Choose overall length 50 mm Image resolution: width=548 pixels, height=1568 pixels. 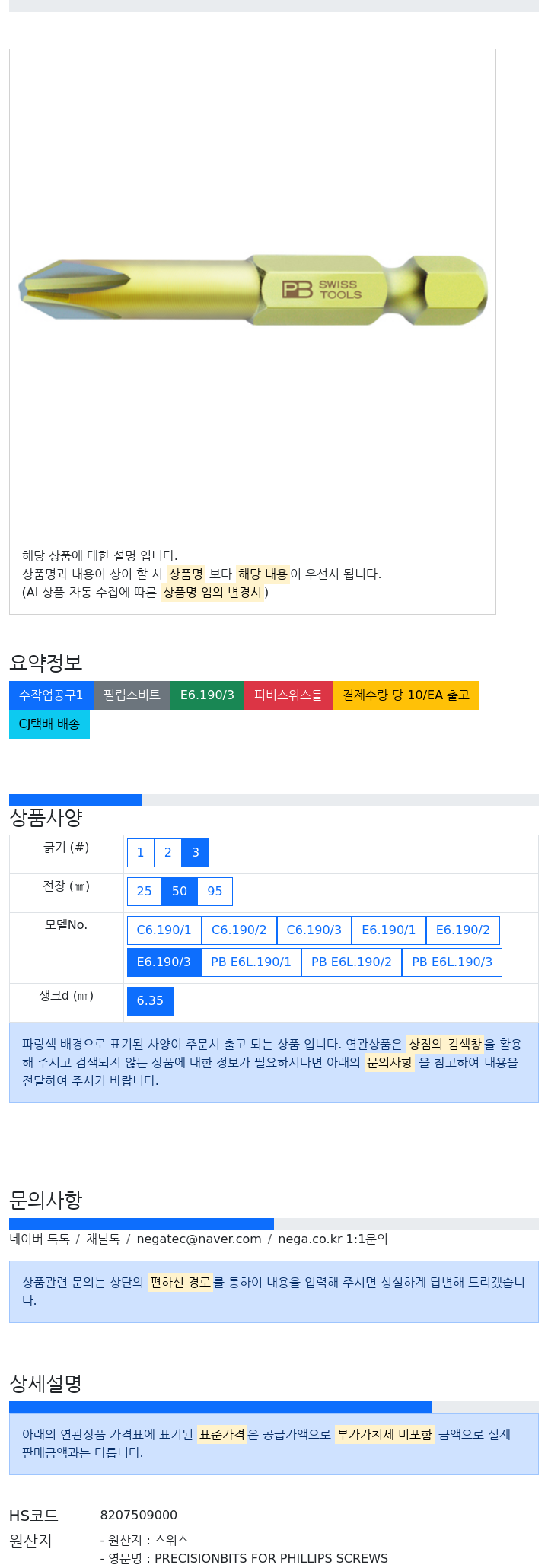click(x=180, y=892)
